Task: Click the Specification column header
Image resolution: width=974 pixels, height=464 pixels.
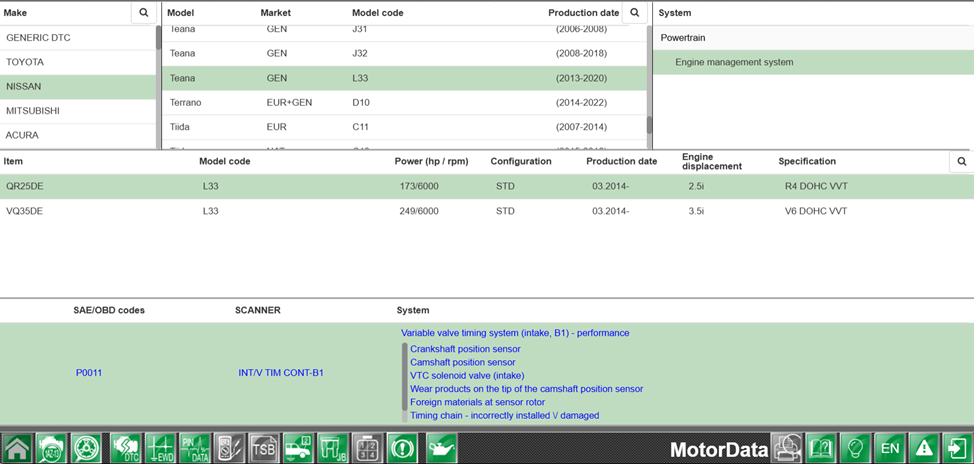Action: [x=807, y=161]
